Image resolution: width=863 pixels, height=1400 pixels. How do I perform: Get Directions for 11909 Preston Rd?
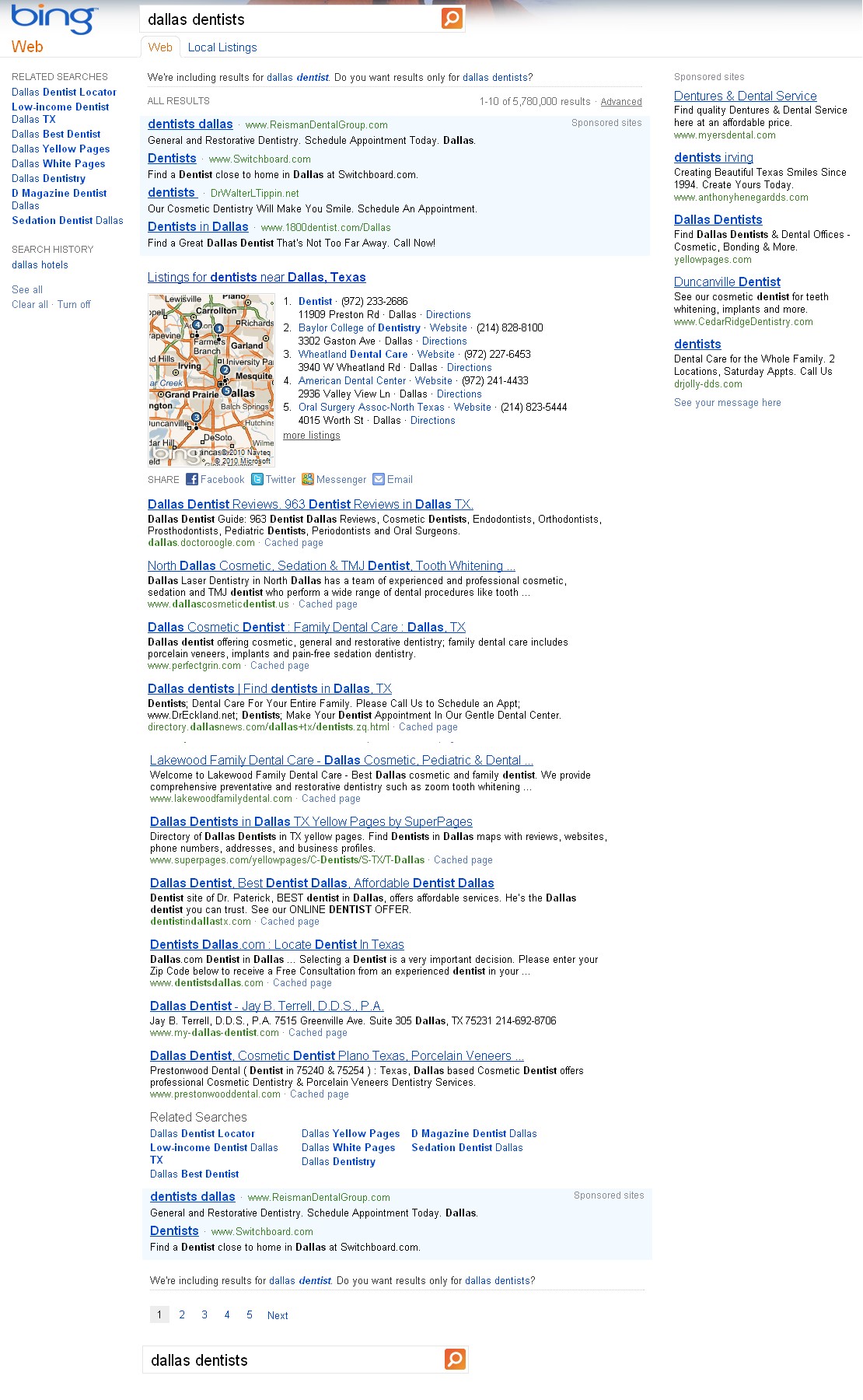pos(448,314)
